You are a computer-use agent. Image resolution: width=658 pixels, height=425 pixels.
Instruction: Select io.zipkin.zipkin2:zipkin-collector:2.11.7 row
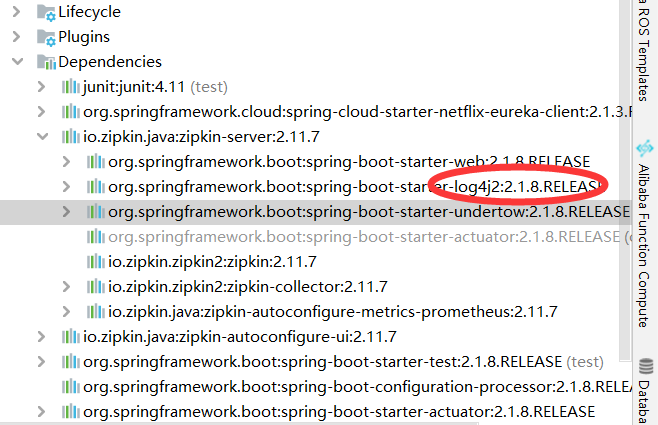pyautogui.click(x=248, y=287)
